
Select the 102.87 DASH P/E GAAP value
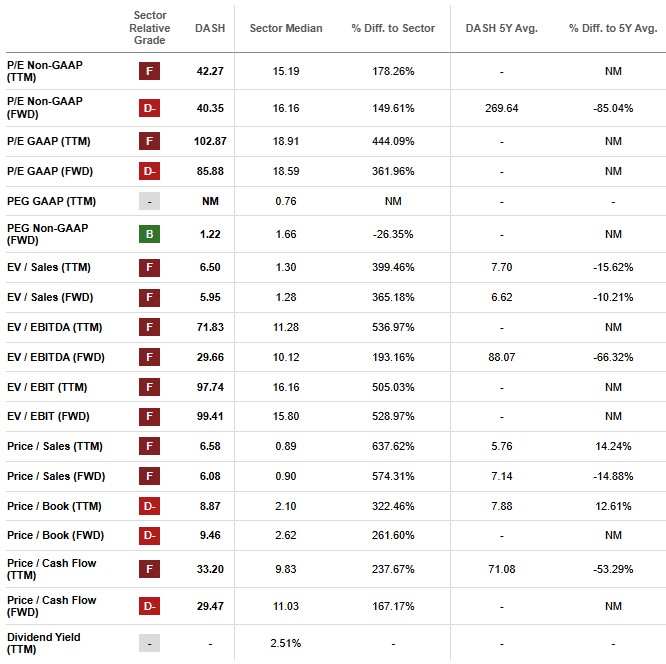(208, 141)
